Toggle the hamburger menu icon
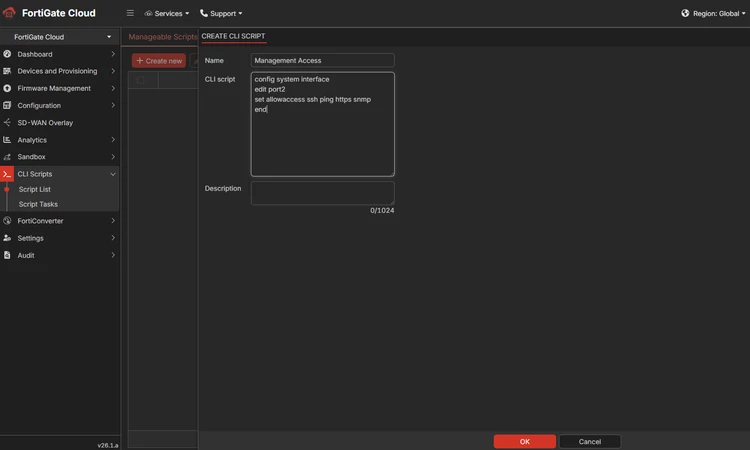This screenshot has height=450, width=750. [130, 13]
